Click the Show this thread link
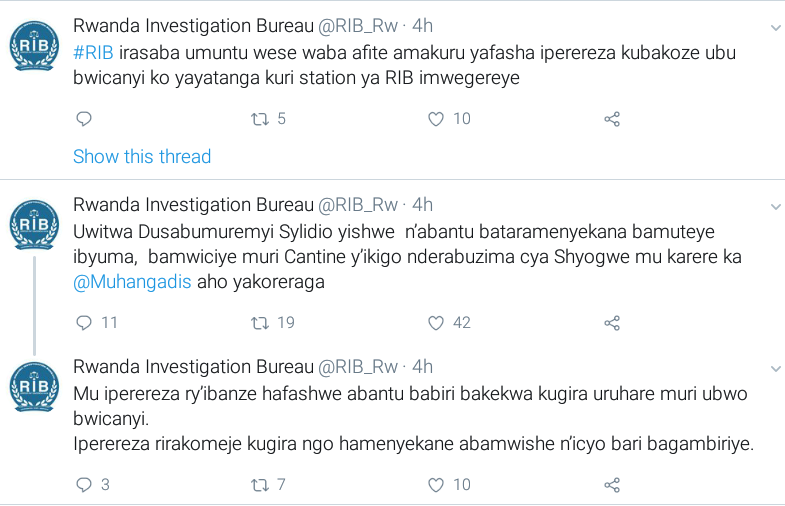 142,157
